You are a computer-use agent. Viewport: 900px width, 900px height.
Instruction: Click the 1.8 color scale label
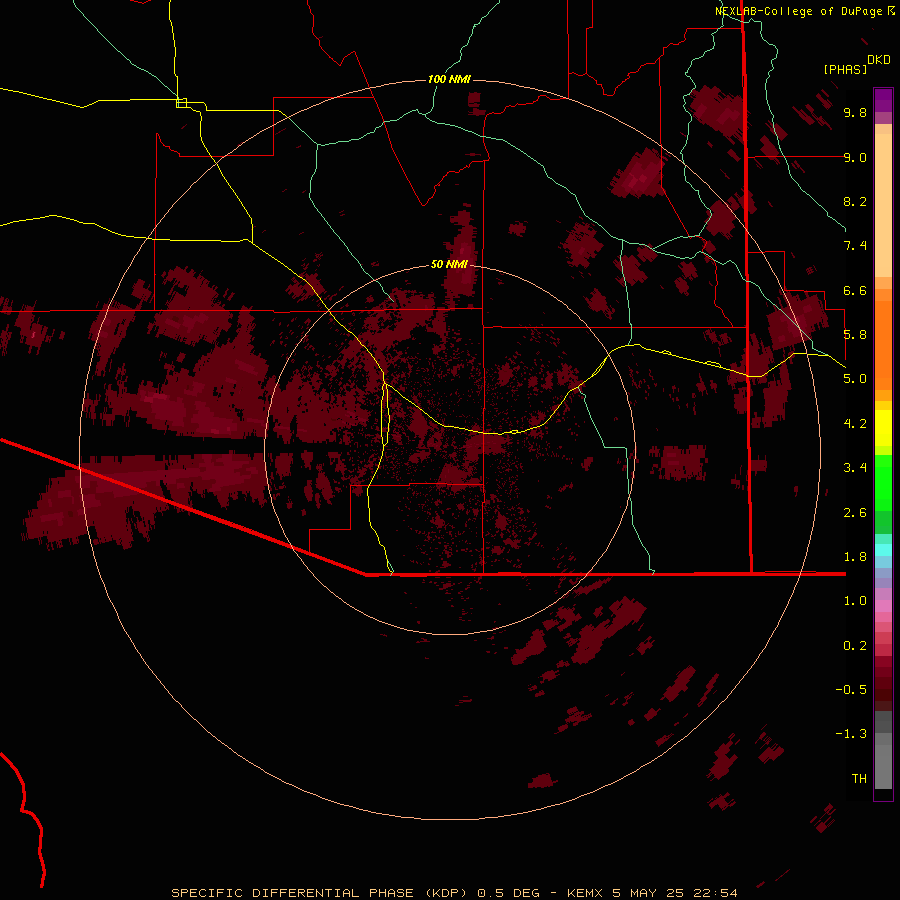[x=855, y=557]
